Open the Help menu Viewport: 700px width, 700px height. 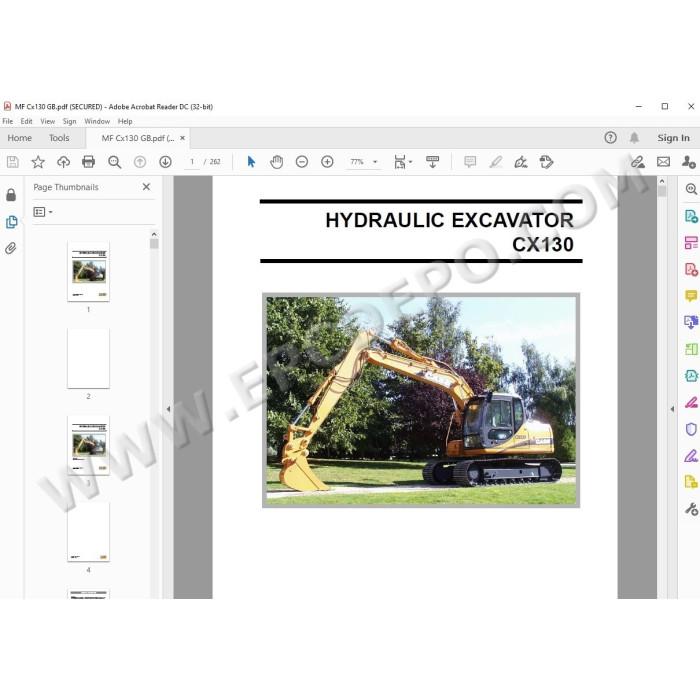(125, 121)
